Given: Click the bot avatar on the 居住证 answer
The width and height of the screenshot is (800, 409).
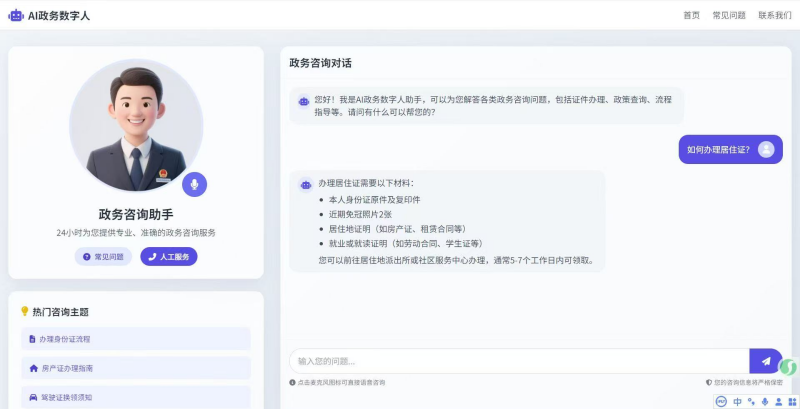Looking at the screenshot, I should (306, 185).
